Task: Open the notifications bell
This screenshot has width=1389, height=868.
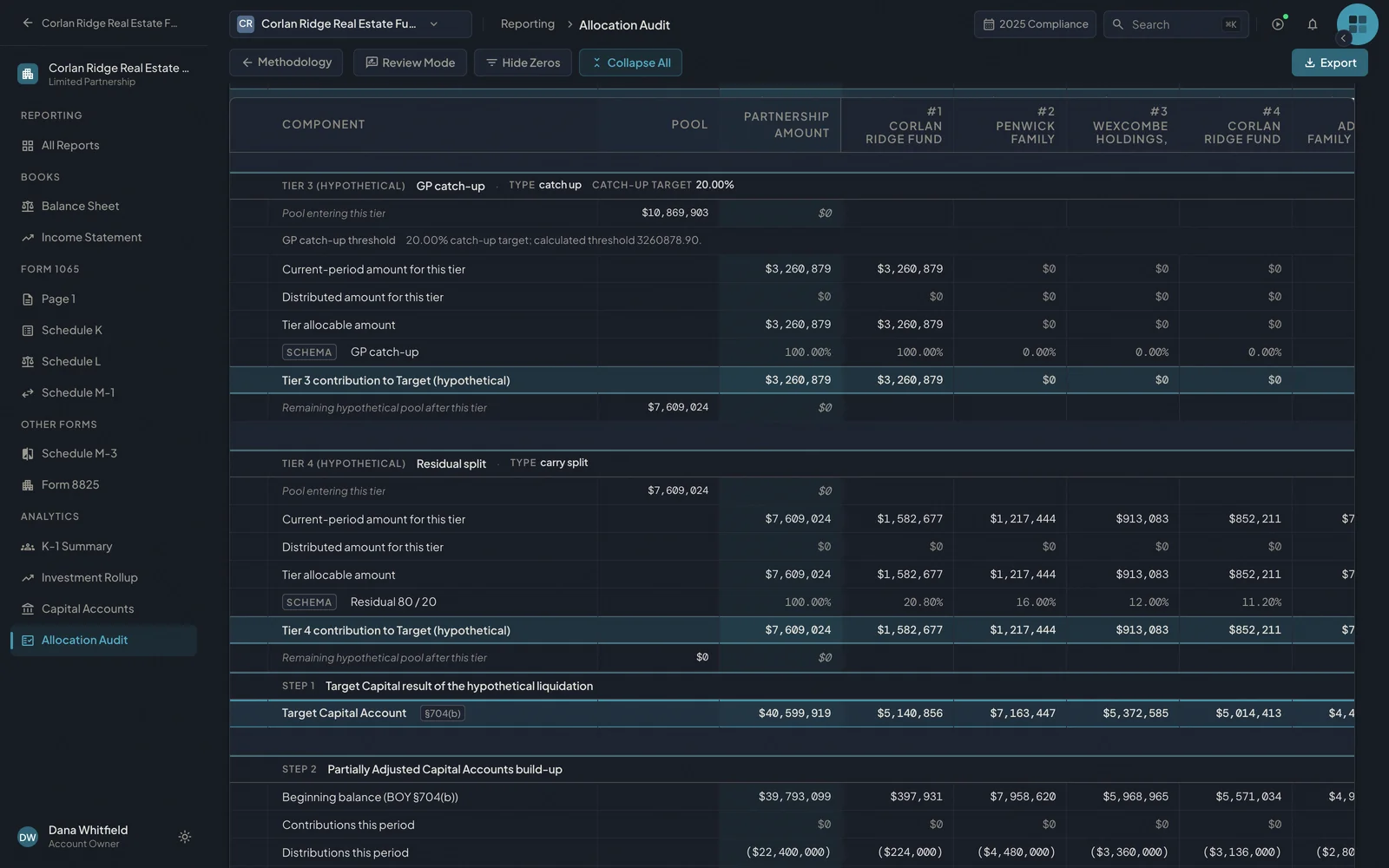Action: (x=1313, y=24)
